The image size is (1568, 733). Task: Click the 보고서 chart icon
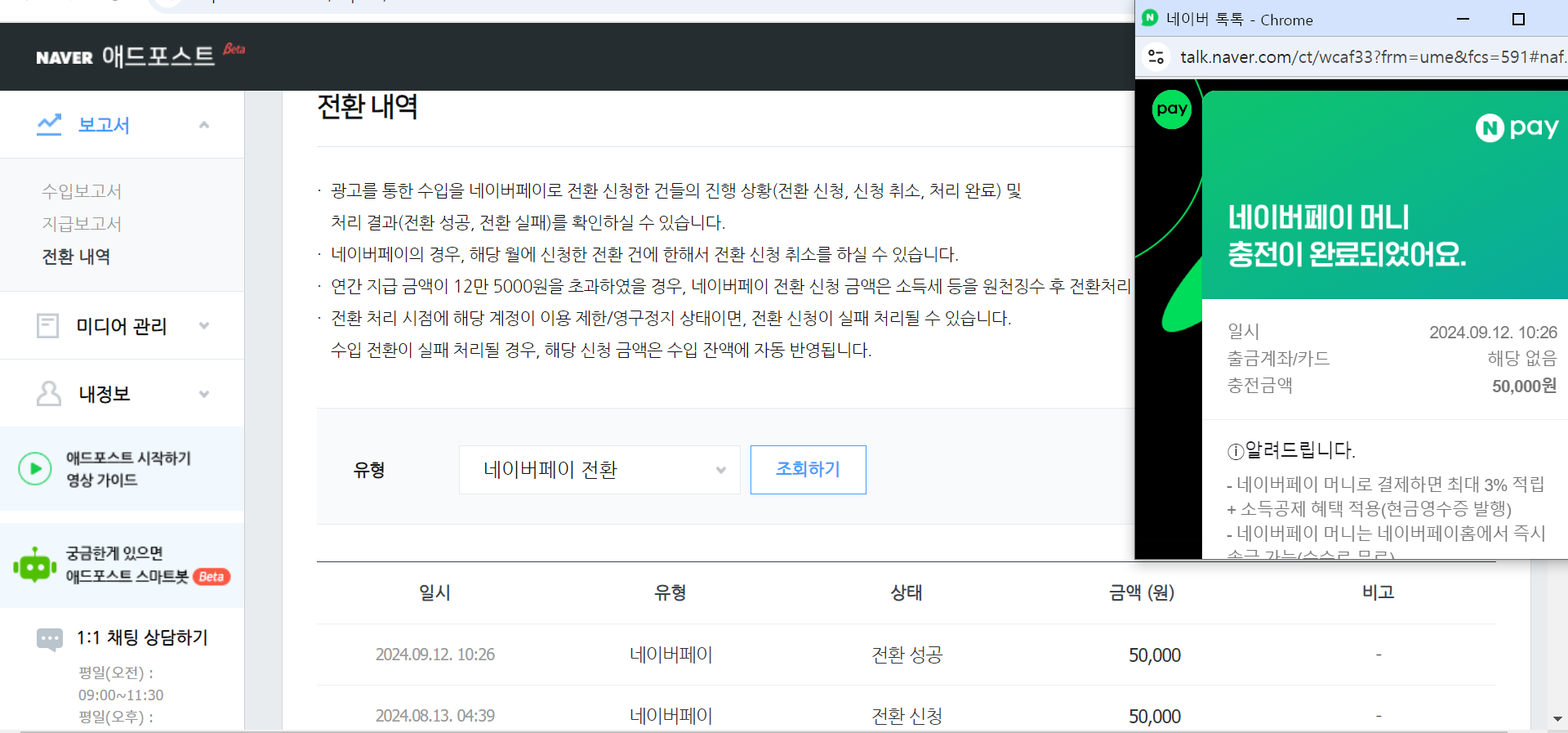(x=49, y=124)
